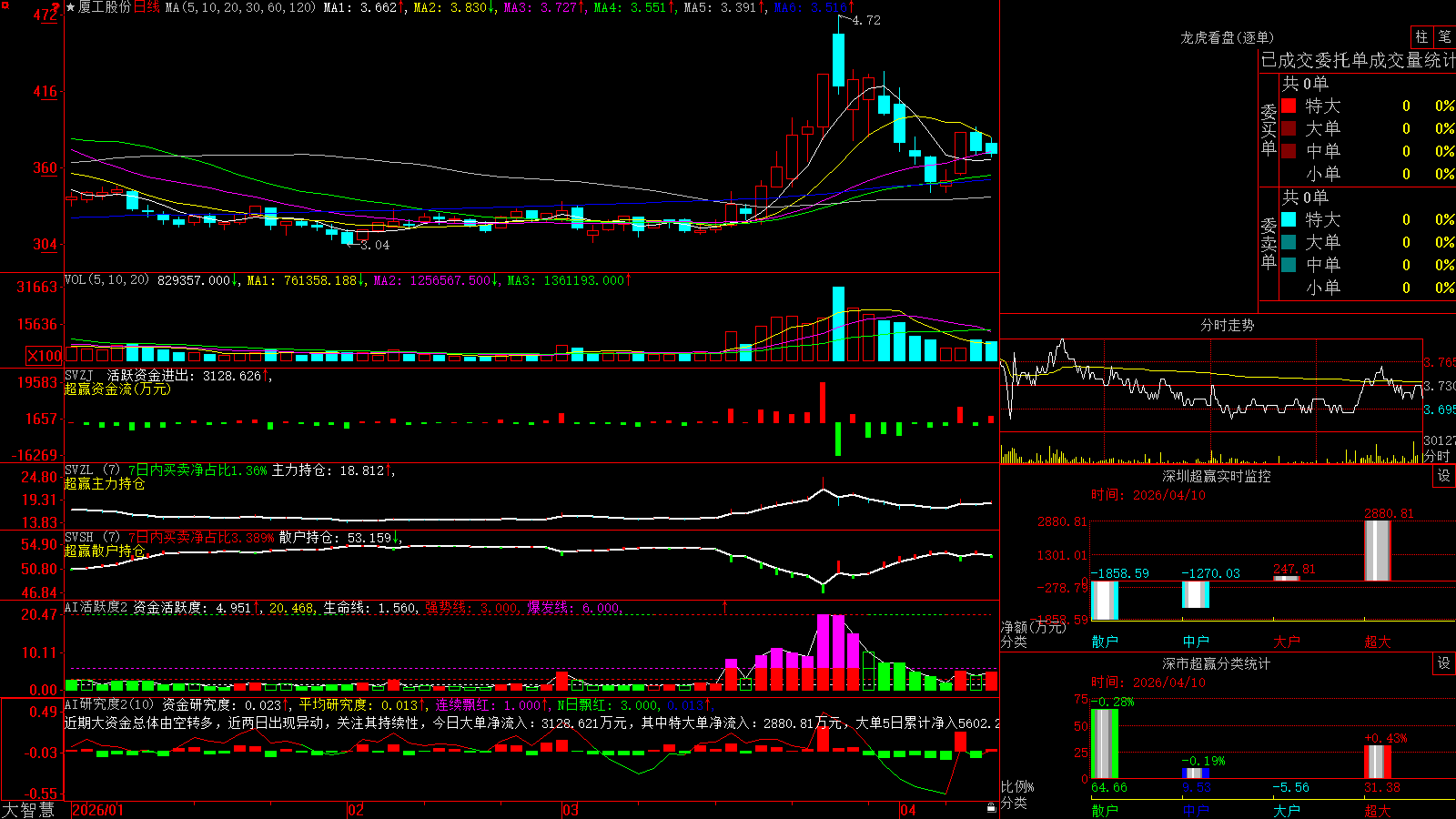Click the 大户 bar showing 247.81
Screen dimensions: 1456x819
pyautogui.click(x=1287, y=578)
